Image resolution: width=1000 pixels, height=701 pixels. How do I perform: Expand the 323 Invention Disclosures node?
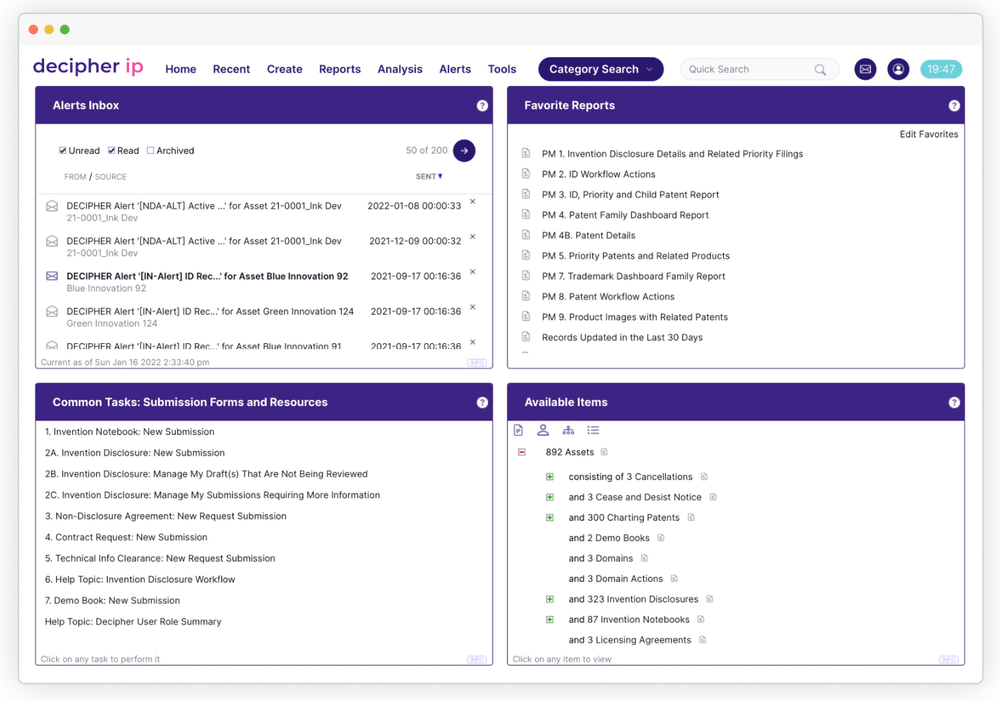(550, 599)
